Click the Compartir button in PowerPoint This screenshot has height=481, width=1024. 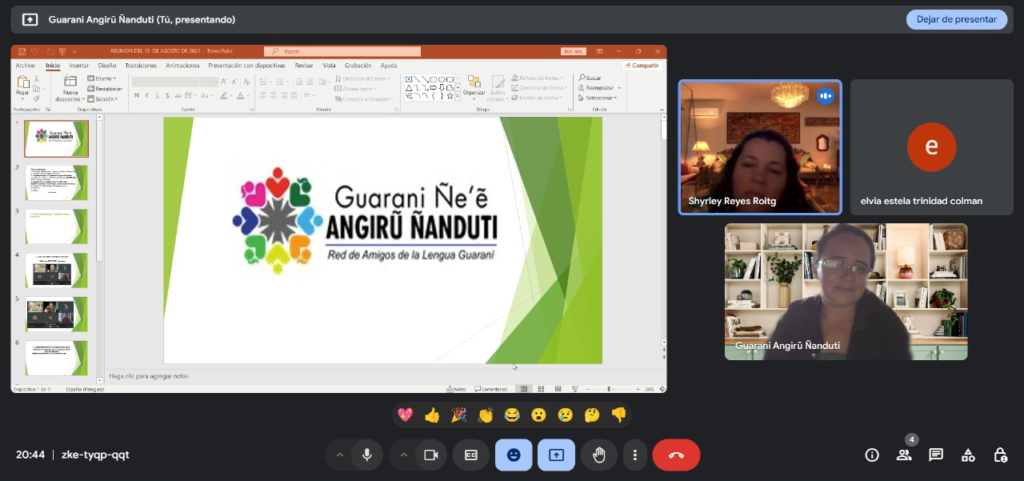[641, 65]
